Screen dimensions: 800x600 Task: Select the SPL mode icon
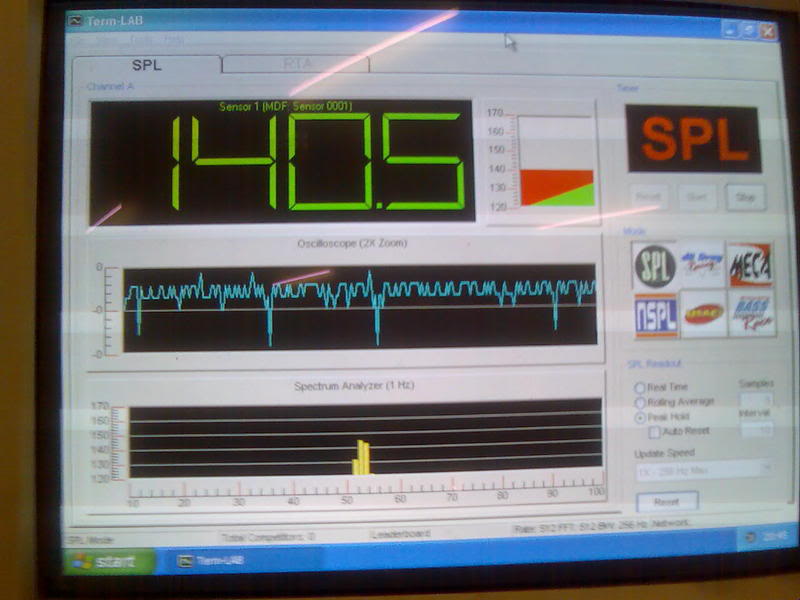coord(653,265)
